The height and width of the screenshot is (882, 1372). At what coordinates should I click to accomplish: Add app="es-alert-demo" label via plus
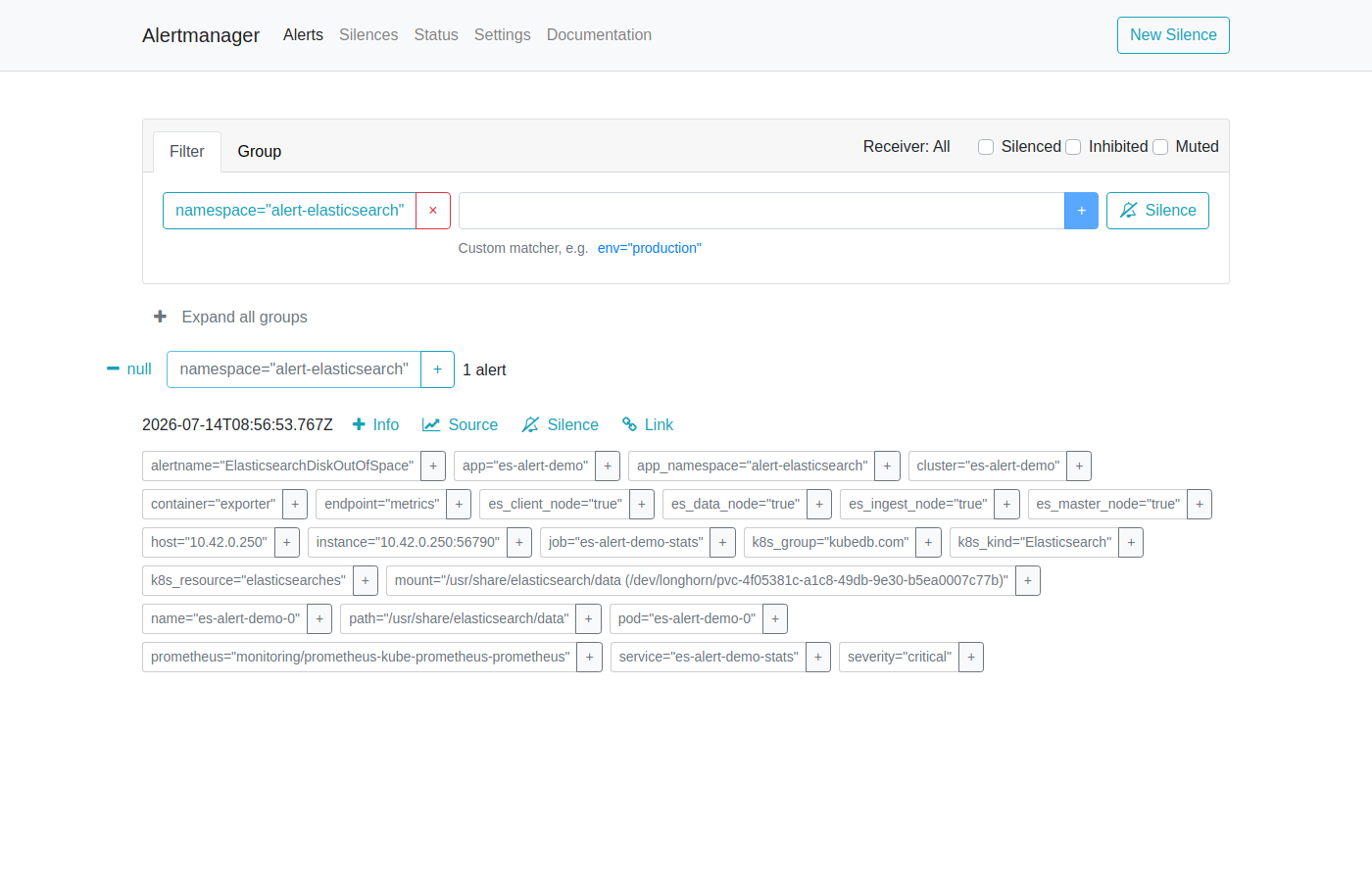pos(608,465)
